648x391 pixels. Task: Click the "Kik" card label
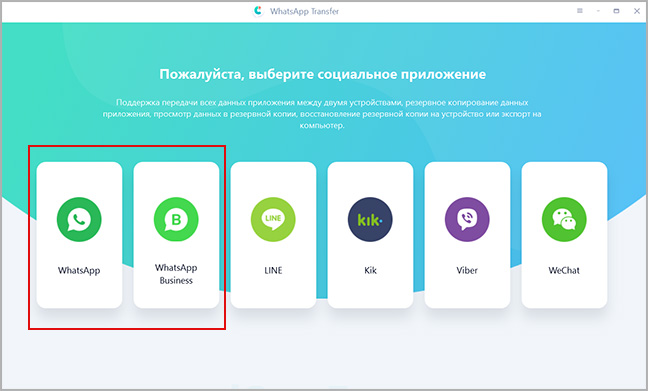point(370,270)
